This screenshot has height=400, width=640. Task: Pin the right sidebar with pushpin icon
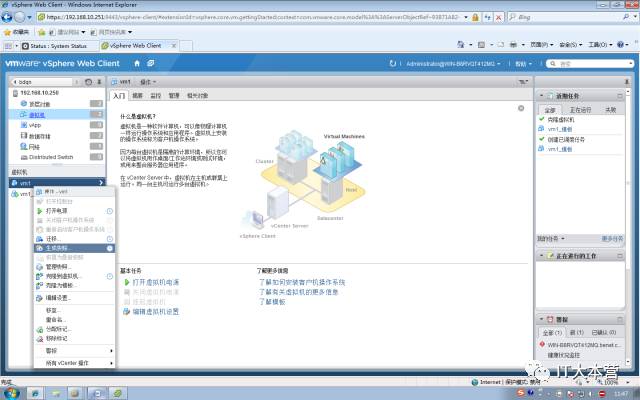tap(627, 82)
